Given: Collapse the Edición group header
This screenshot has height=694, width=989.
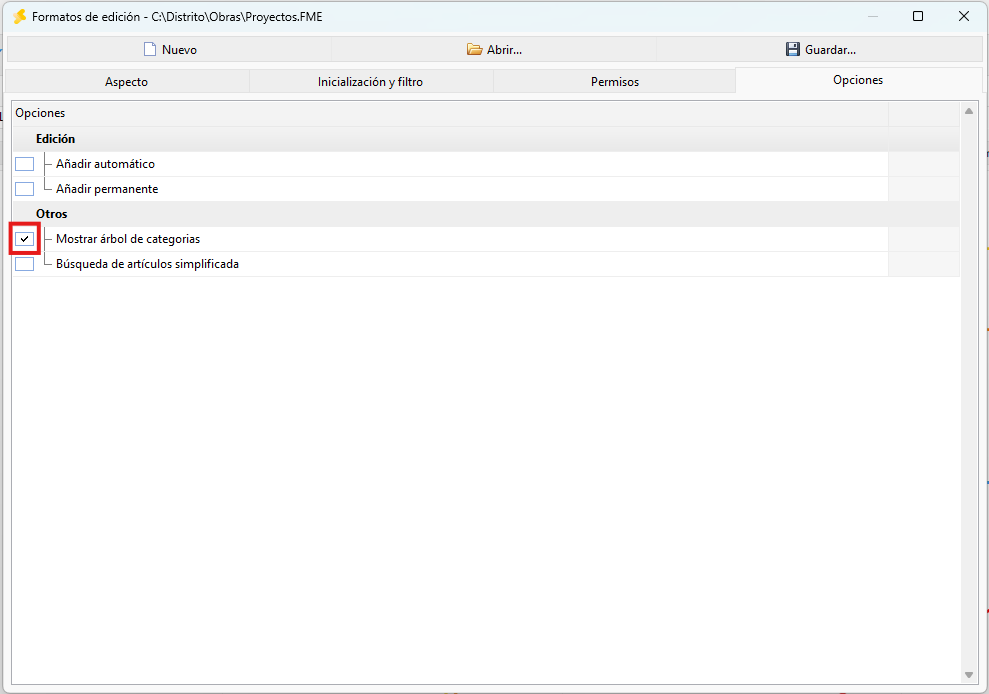Looking at the screenshot, I should pyautogui.click(x=56, y=139).
